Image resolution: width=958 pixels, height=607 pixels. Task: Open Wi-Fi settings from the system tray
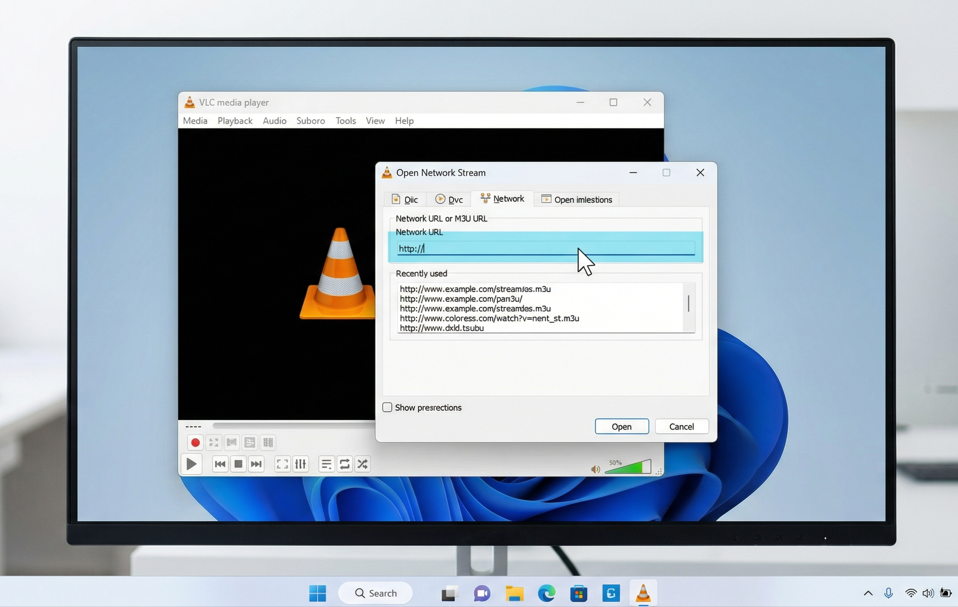point(910,593)
